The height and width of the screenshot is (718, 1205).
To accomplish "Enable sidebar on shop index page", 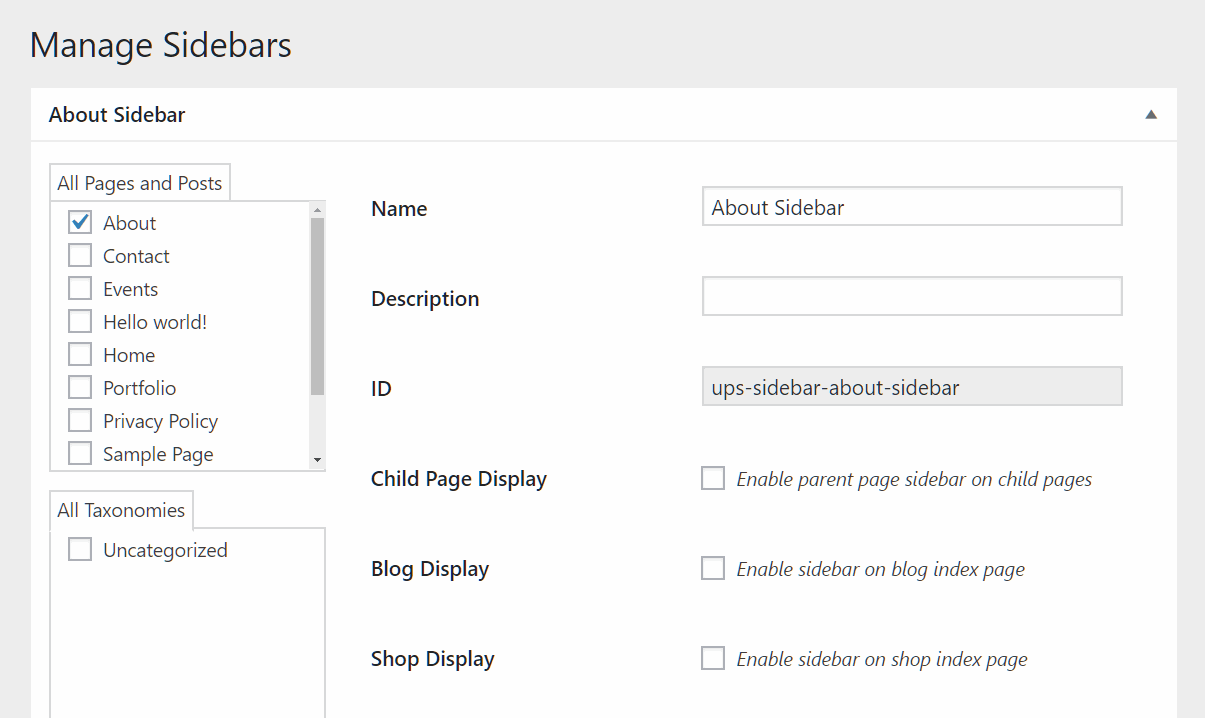I will click(x=713, y=658).
